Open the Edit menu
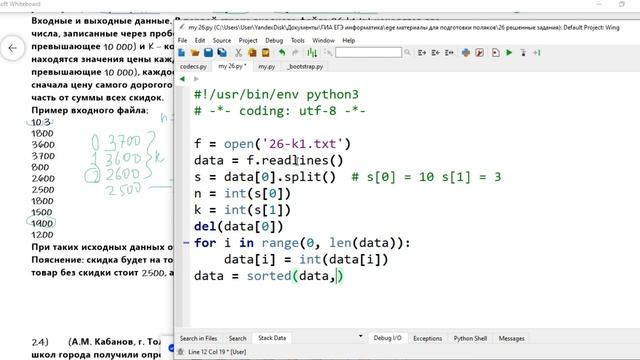Viewport: 640px width, 360px height. pos(200,40)
